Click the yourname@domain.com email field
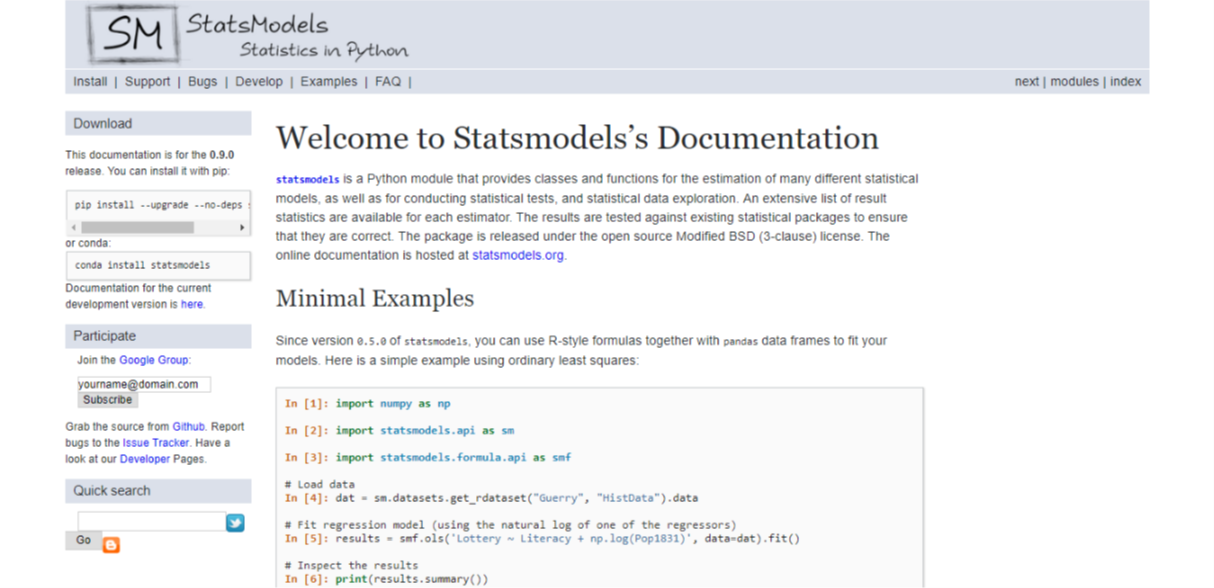Screen dimensions: 1214x588 tap(143, 383)
